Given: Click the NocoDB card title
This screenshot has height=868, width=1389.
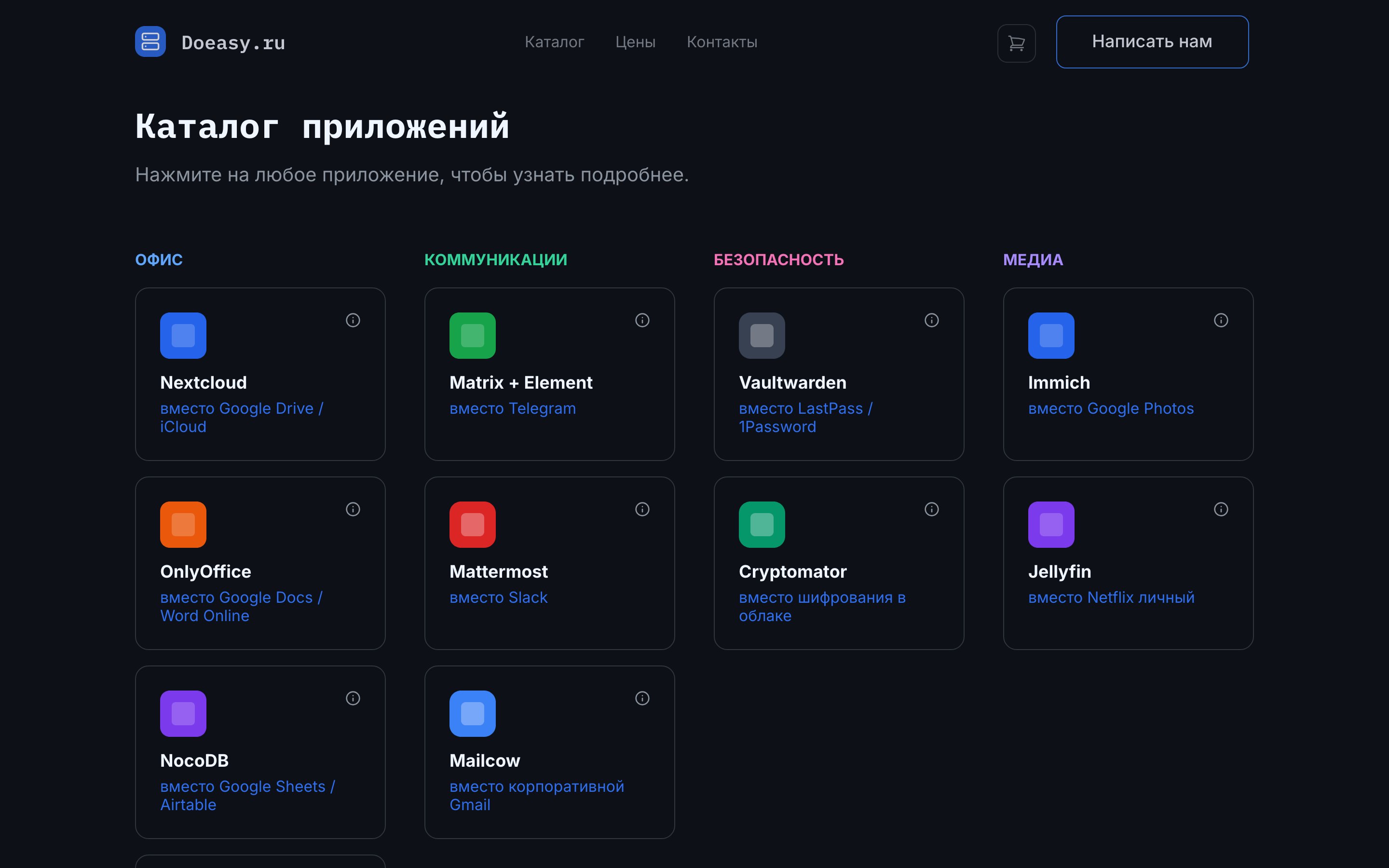Looking at the screenshot, I should 194,760.
